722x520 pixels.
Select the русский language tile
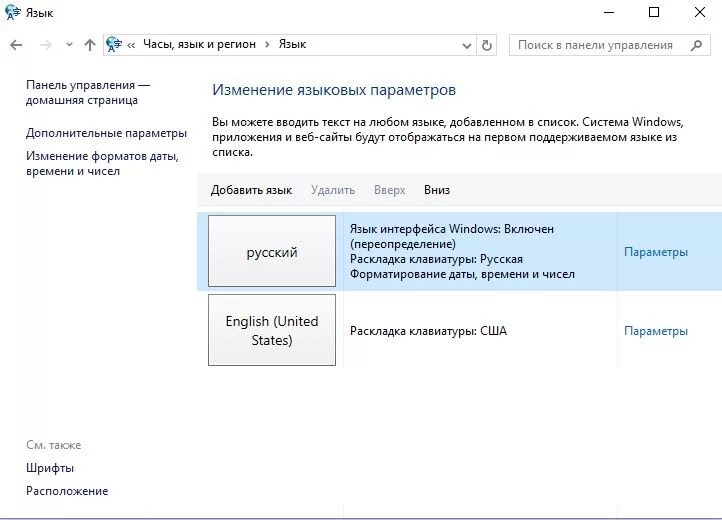coord(272,251)
